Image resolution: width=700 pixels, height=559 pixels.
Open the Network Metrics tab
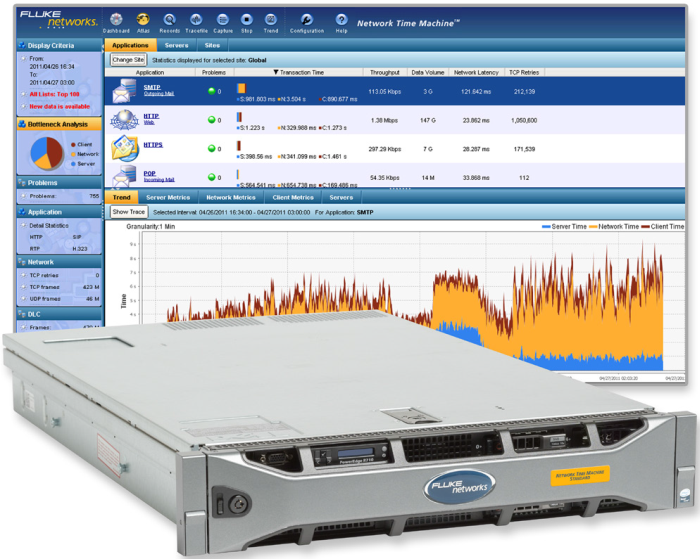click(x=231, y=197)
